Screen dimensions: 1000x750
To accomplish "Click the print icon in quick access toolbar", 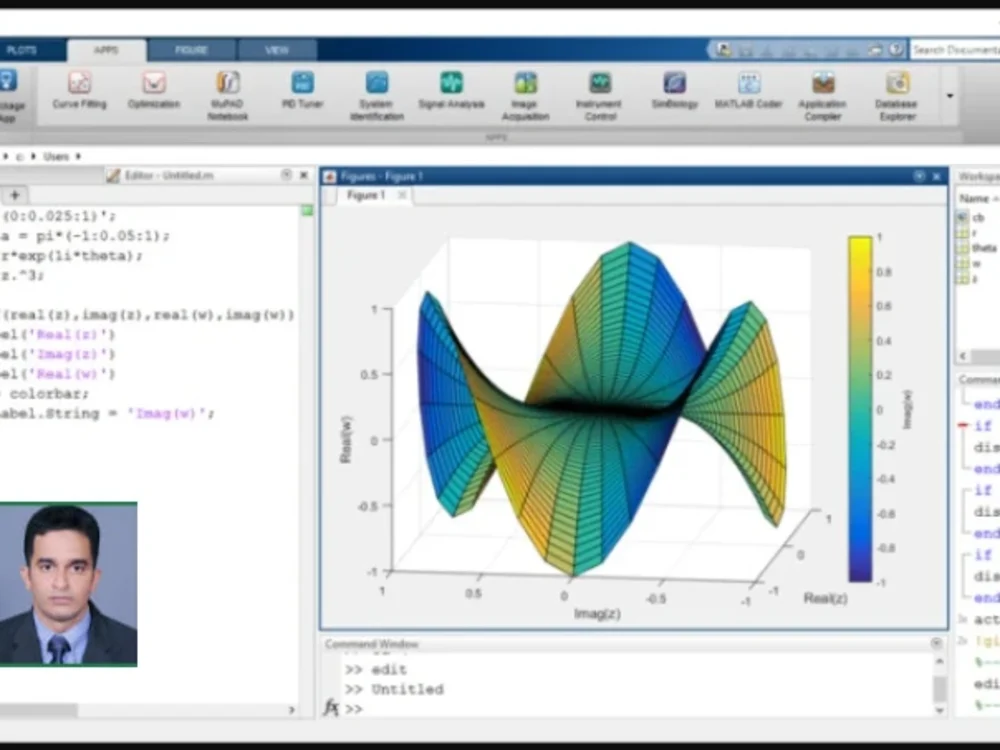I will (876, 49).
